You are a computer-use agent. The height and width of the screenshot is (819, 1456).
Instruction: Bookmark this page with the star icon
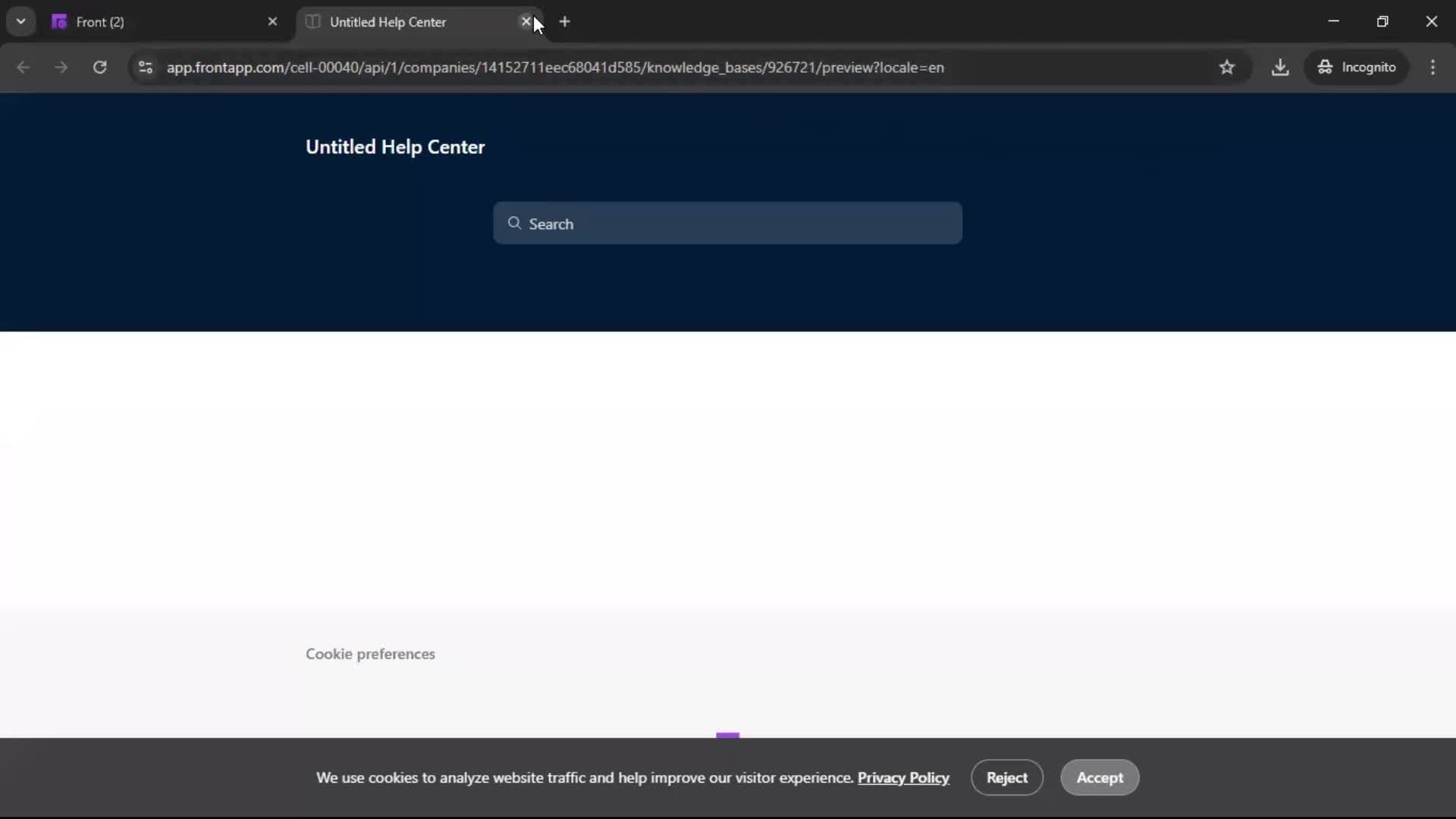point(1228,67)
